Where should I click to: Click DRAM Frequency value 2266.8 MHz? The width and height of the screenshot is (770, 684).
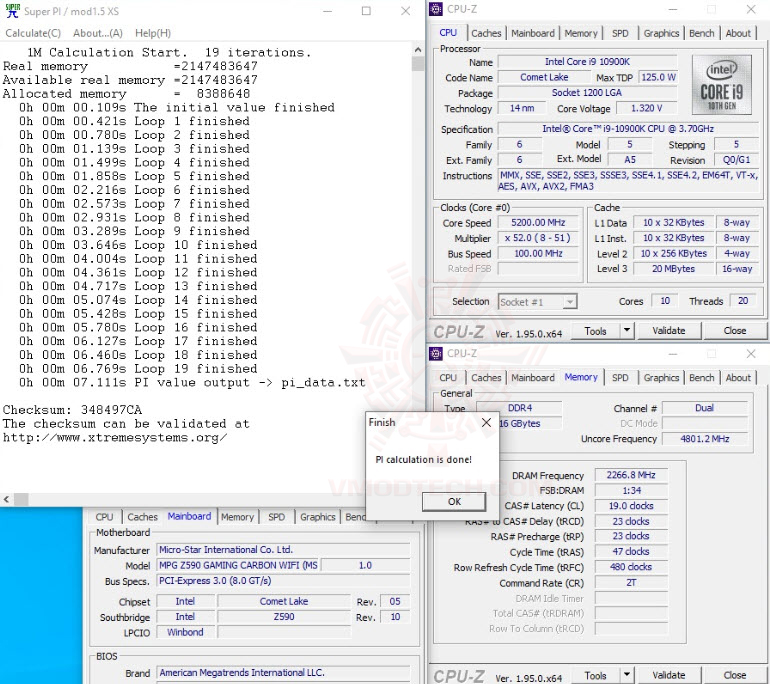click(x=631, y=475)
